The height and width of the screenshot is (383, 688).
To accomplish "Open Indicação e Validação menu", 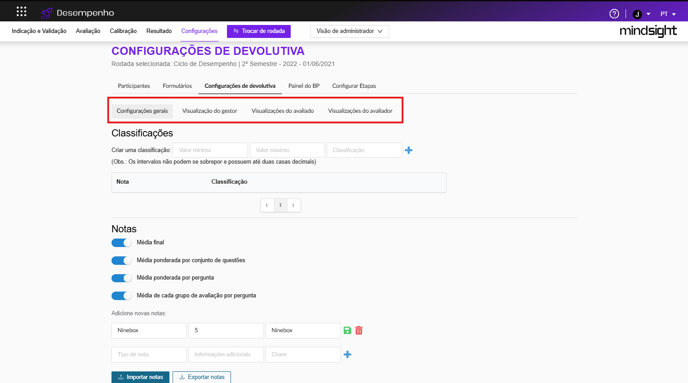I will [39, 31].
